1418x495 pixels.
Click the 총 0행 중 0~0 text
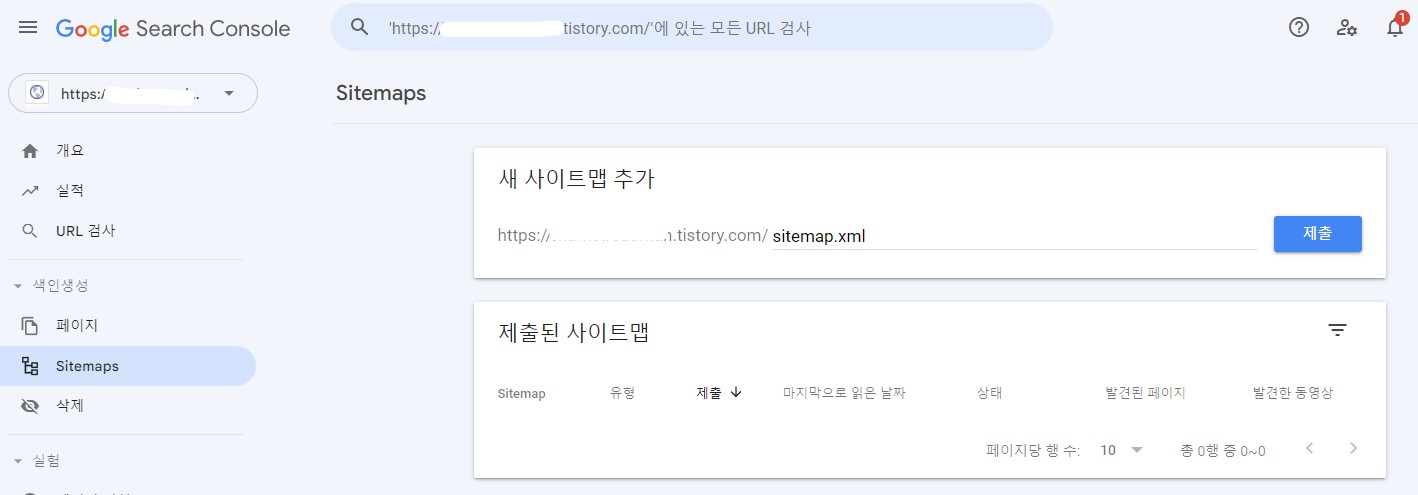point(1222,451)
